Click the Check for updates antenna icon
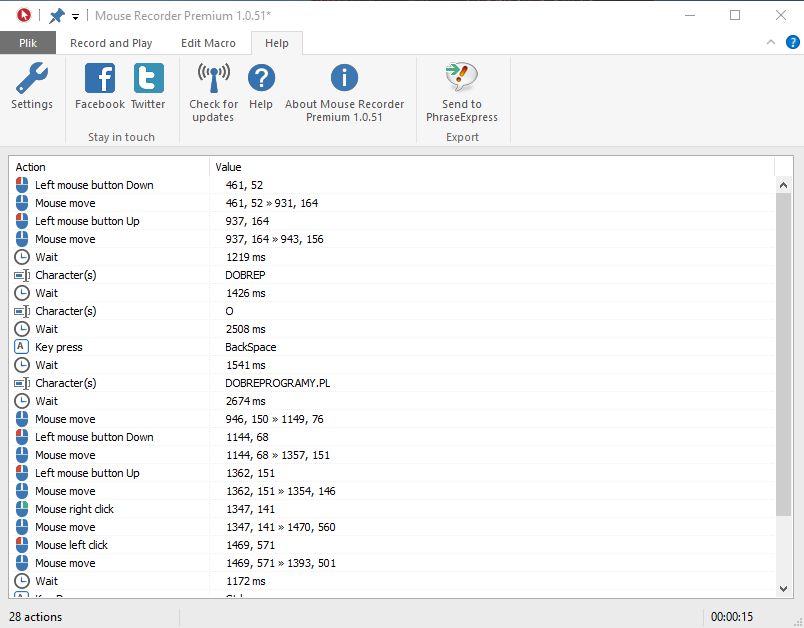The height and width of the screenshot is (628, 804). click(214, 78)
